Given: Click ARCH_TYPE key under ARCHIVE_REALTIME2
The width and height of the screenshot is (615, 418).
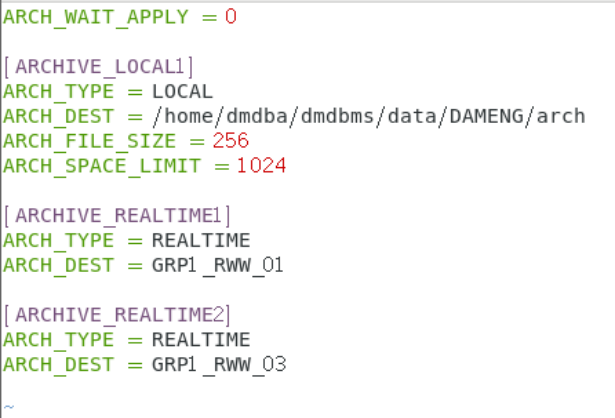Looking at the screenshot, I should pyautogui.click(x=58, y=340).
